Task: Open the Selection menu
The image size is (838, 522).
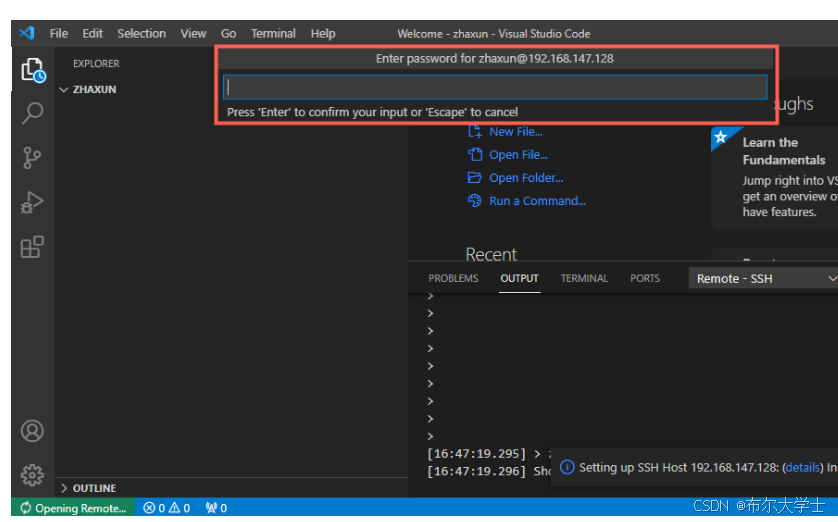Action: coord(142,34)
